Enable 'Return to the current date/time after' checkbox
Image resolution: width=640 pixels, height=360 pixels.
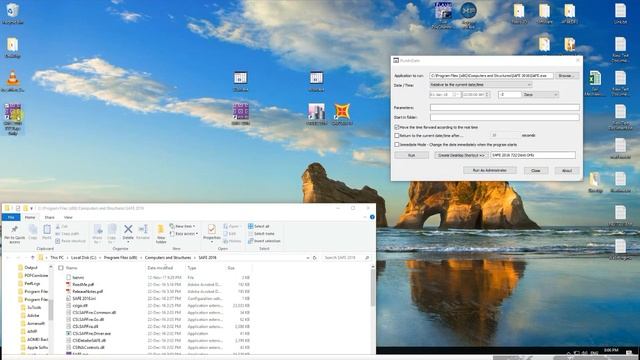tap(397, 136)
